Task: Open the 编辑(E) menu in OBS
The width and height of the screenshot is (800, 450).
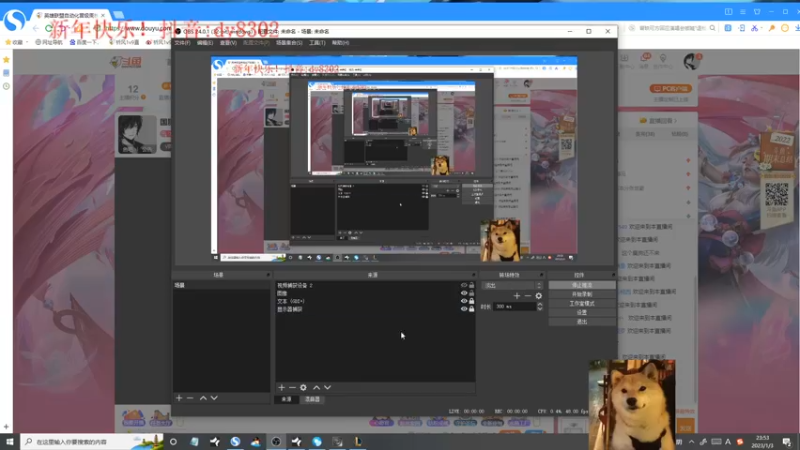Action: click(x=205, y=43)
